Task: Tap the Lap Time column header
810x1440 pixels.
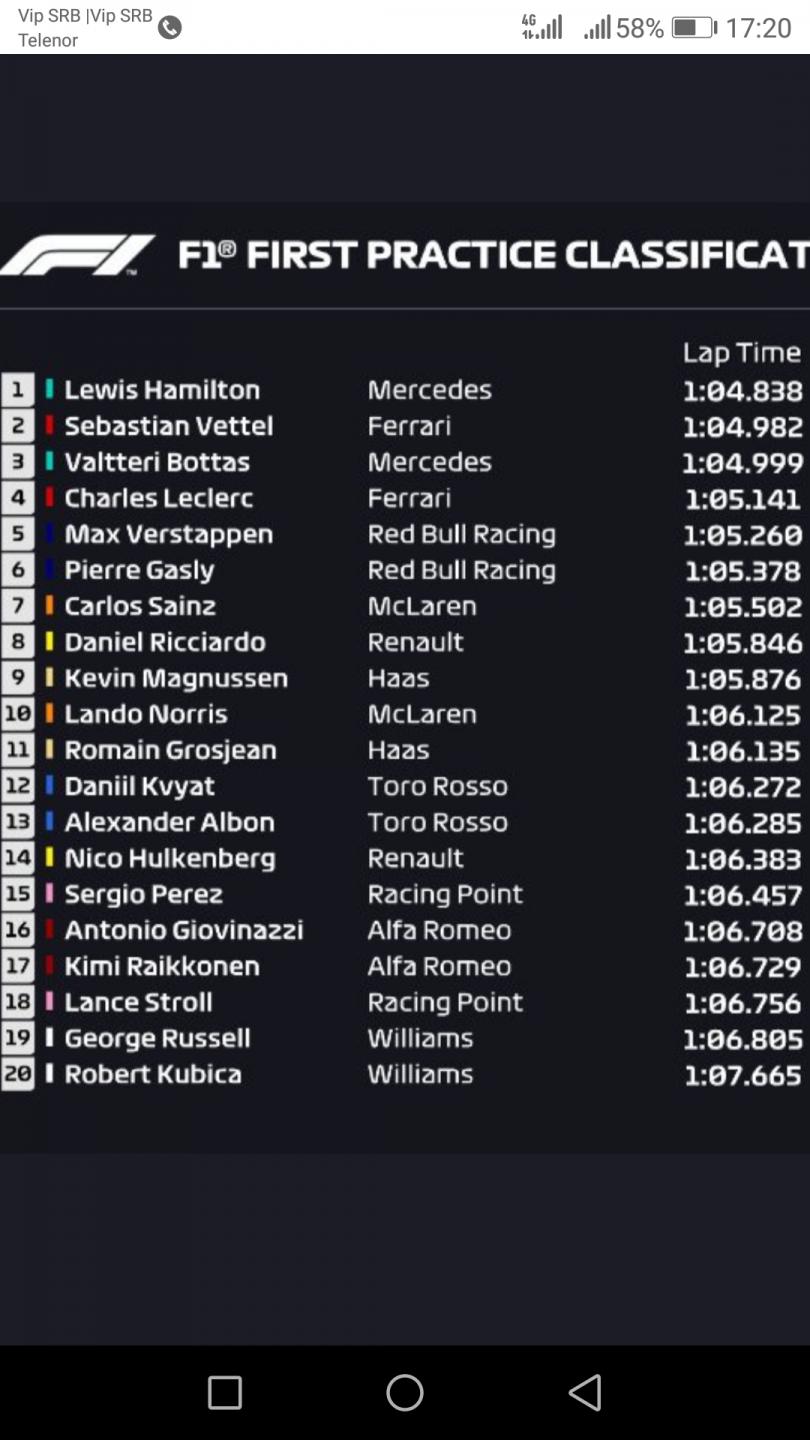Action: click(742, 352)
